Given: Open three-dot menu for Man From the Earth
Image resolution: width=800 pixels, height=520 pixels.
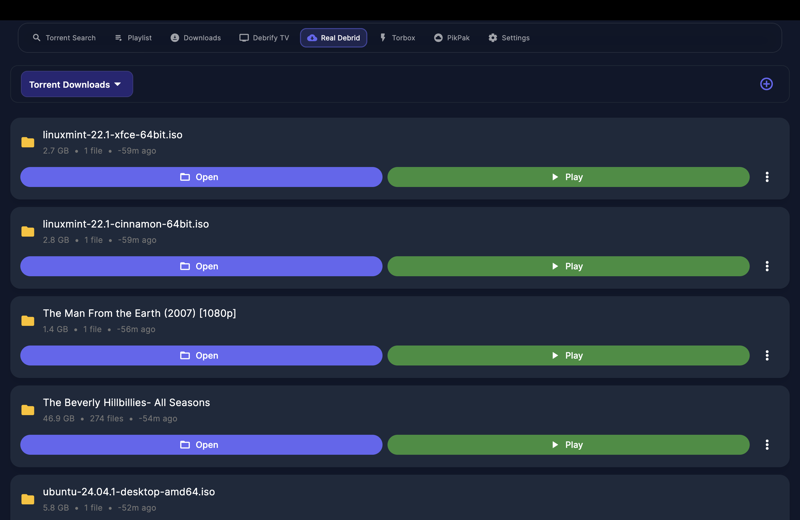Looking at the screenshot, I should pos(767,355).
